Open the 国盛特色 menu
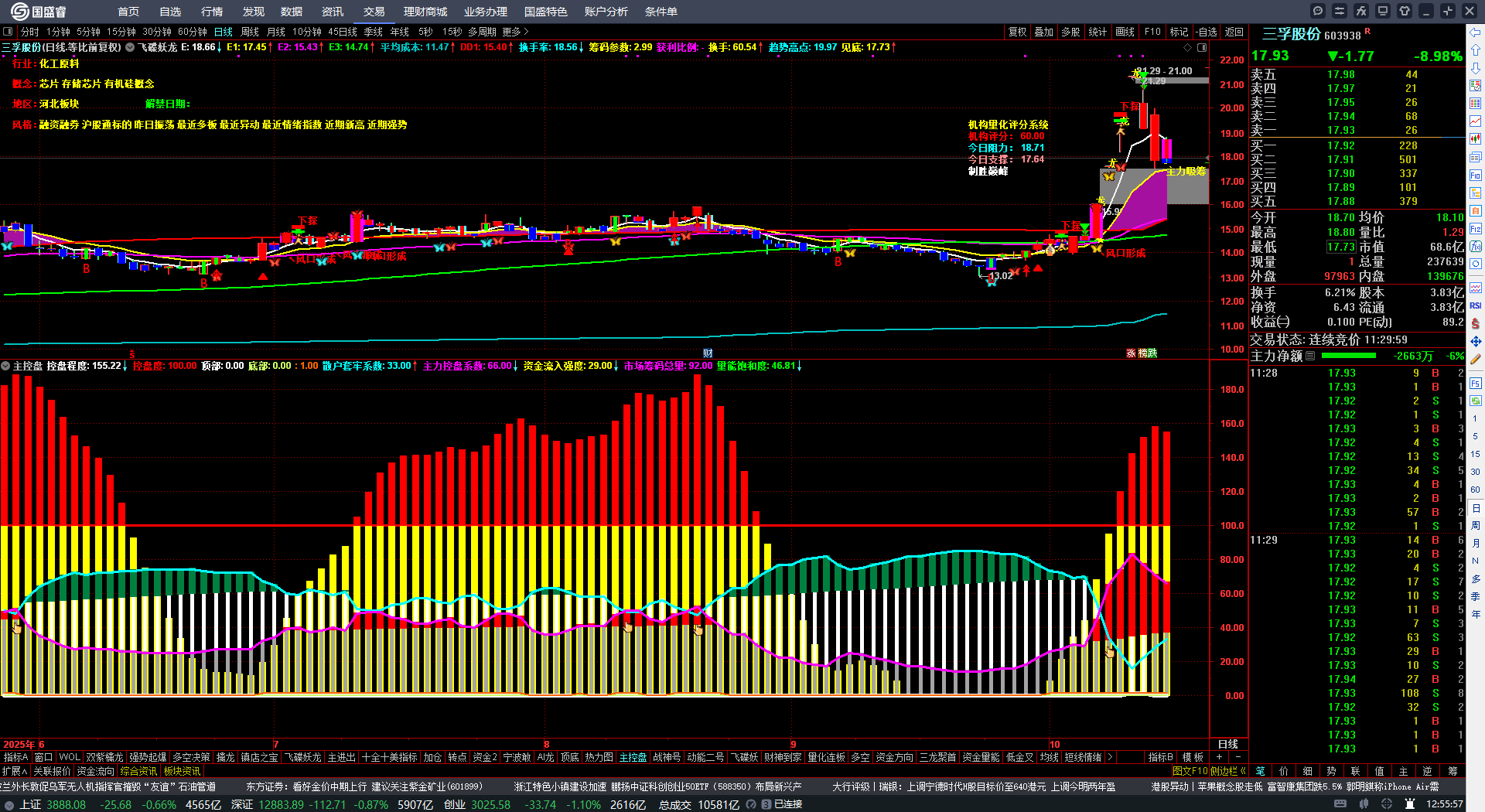This screenshot has height=812, width=1485. pos(545,12)
